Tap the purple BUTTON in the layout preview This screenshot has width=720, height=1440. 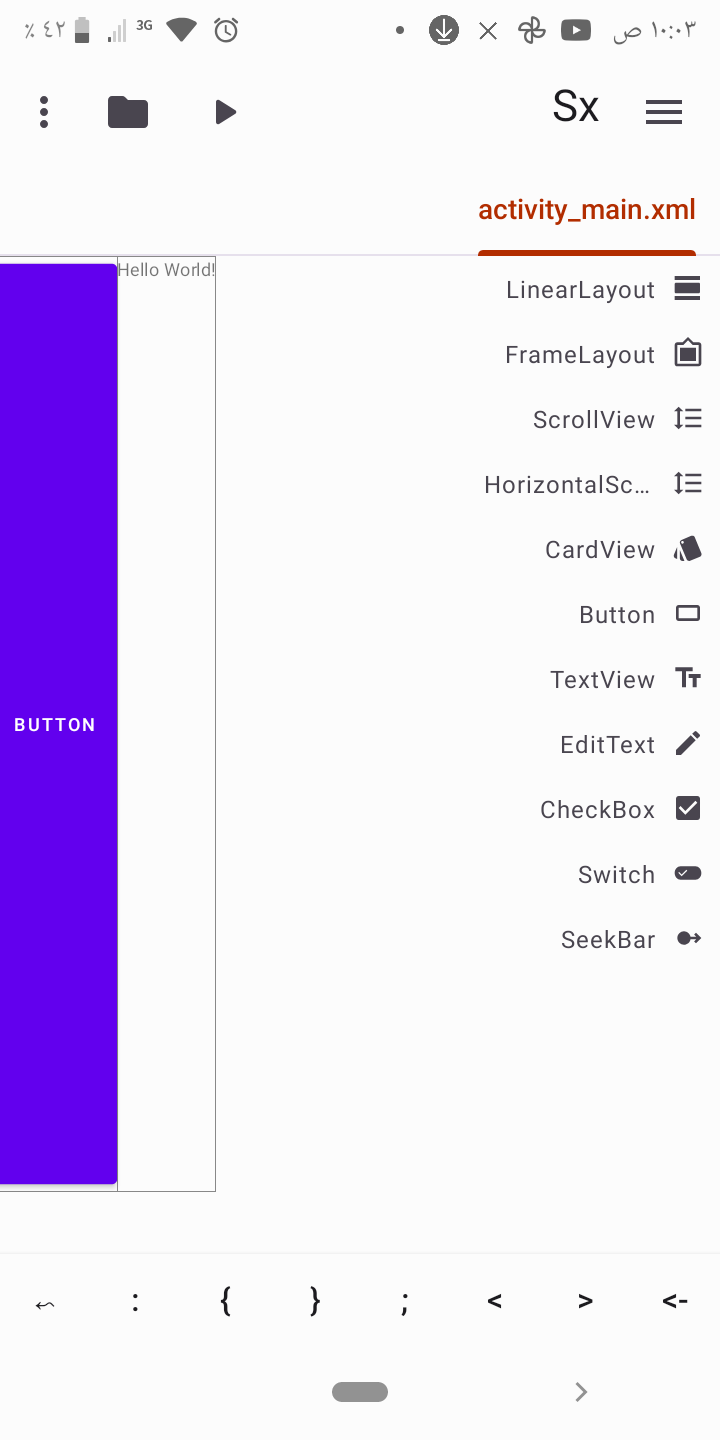(x=55, y=724)
